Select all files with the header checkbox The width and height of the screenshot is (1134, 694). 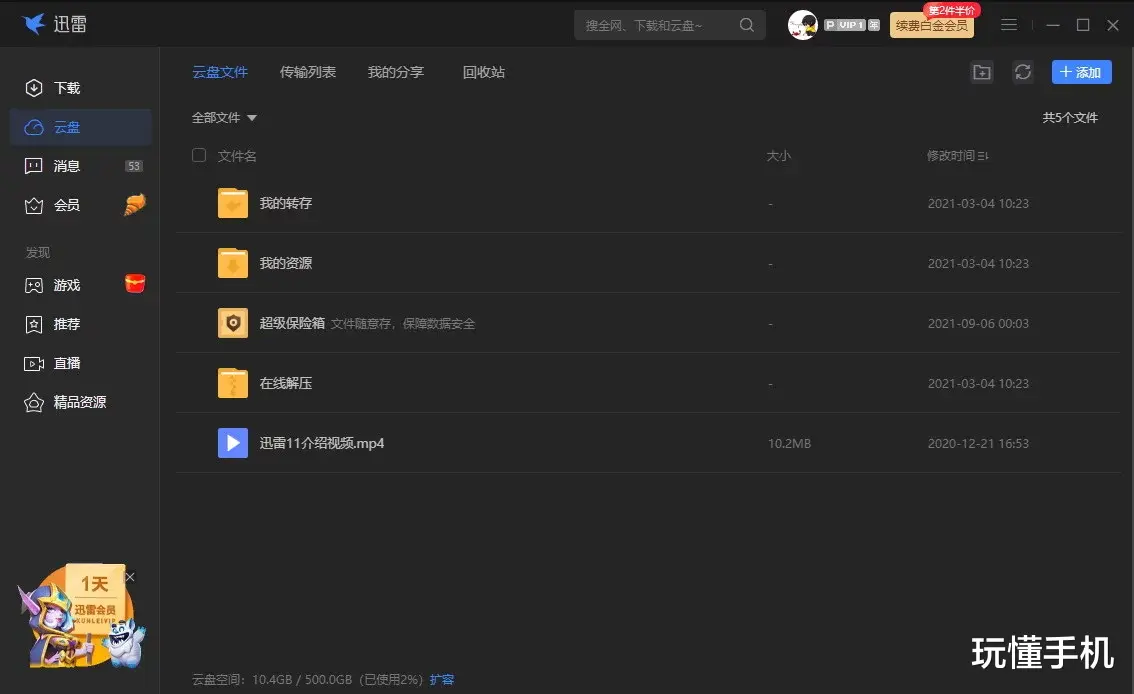[197, 155]
